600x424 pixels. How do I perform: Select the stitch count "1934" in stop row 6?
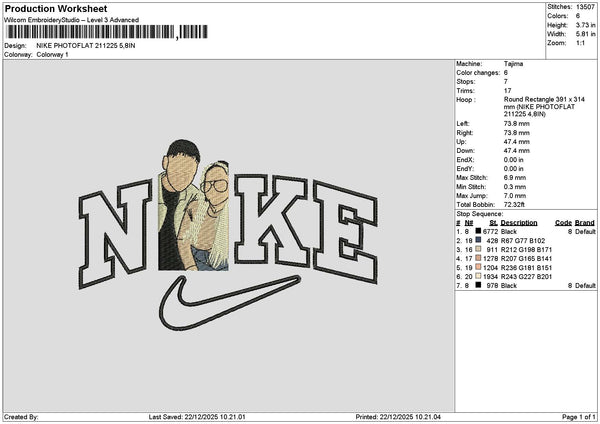[x=491, y=277]
